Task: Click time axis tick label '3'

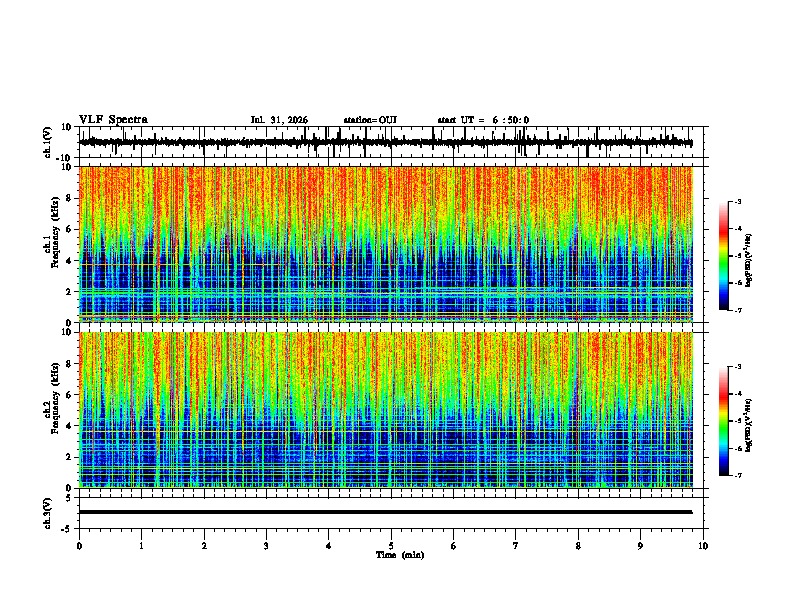Action: pyautogui.click(x=266, y=546)
